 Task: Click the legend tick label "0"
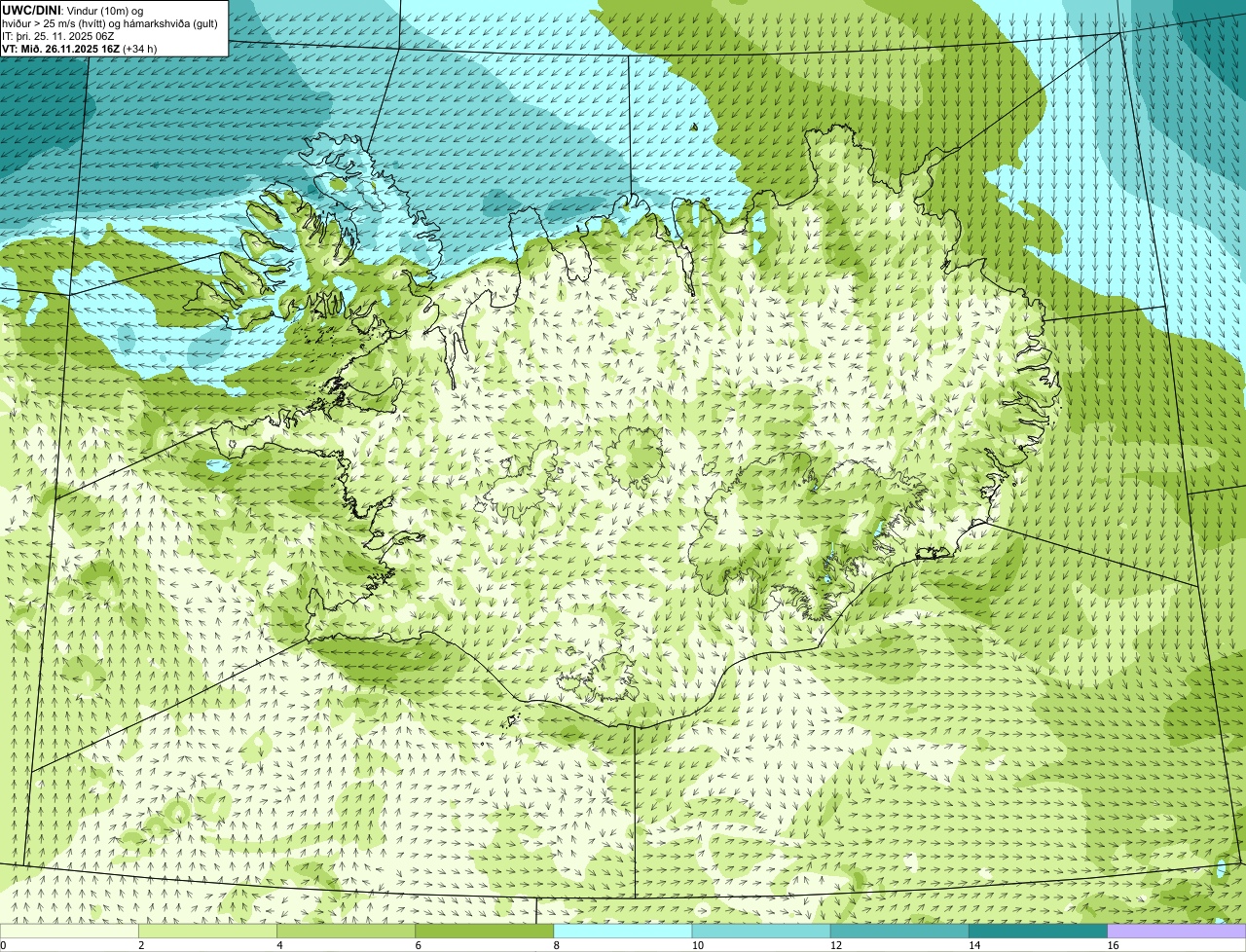tap(3, 945)
